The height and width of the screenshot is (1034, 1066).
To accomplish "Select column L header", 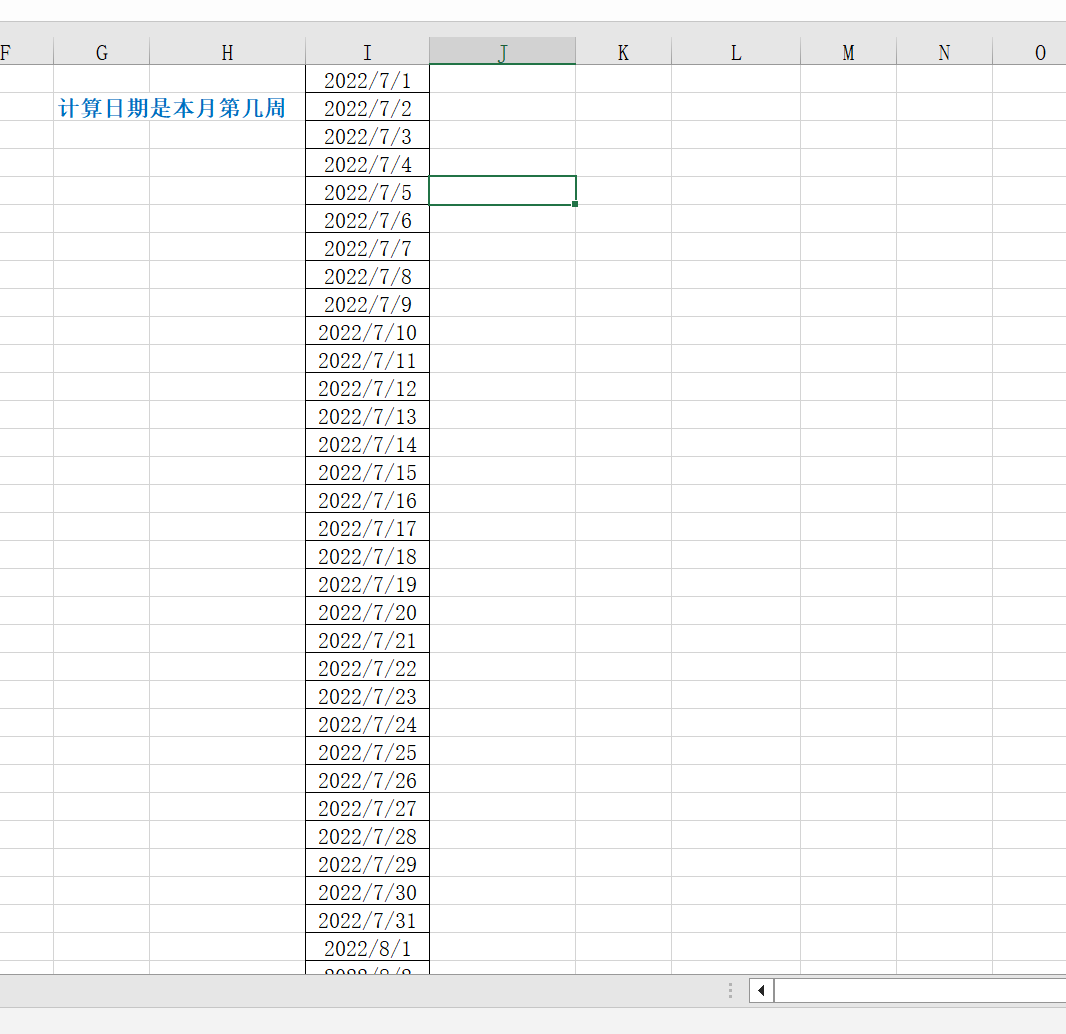I will 736,52.
